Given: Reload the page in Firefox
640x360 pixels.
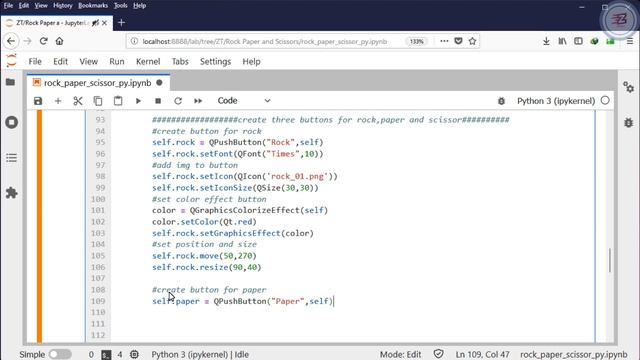Looking at the screenshot, I should click(44, 41).
